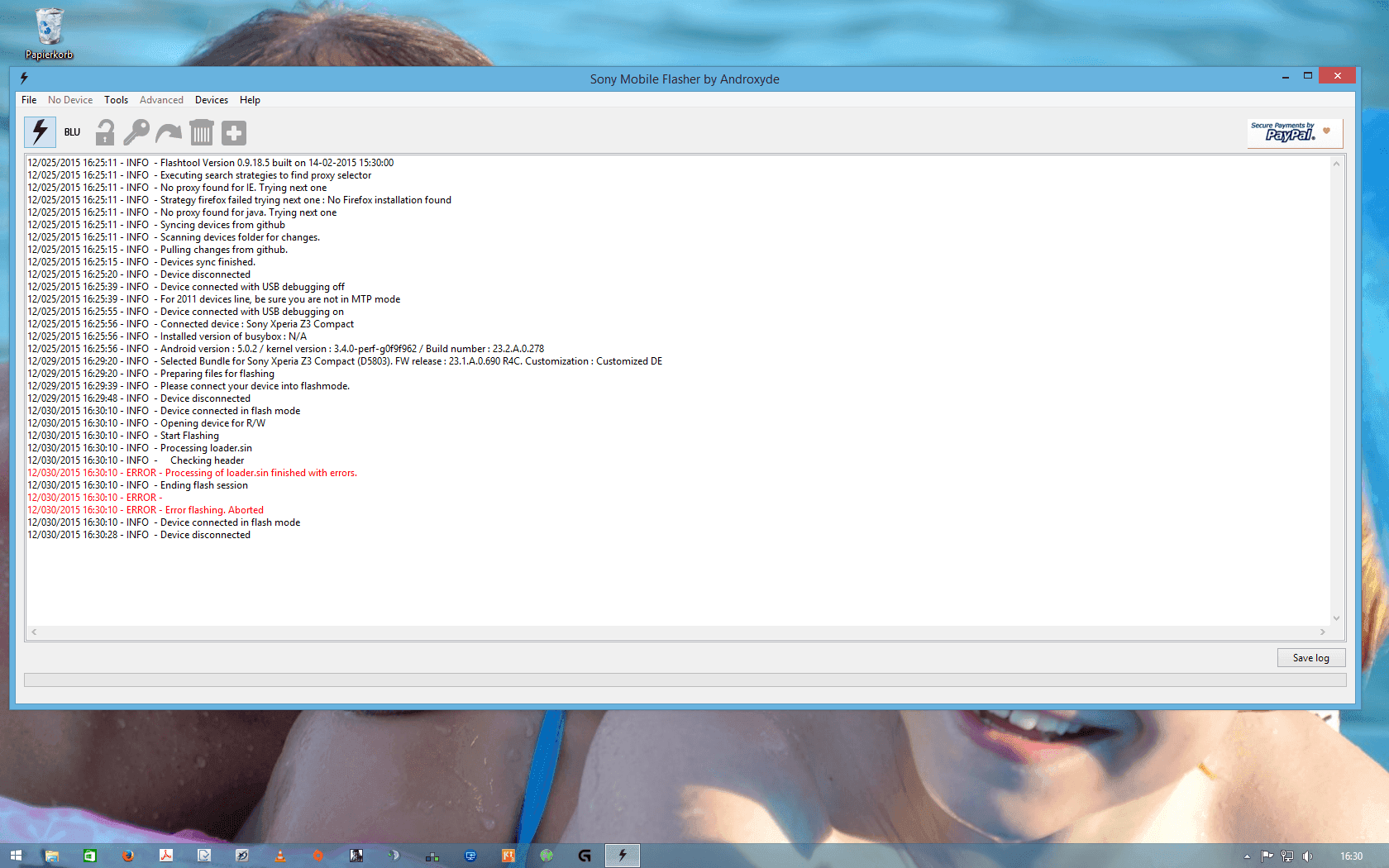Click the 'Please connect your device into flashmode.' line
1389x868 pixels.
(189, 386)
